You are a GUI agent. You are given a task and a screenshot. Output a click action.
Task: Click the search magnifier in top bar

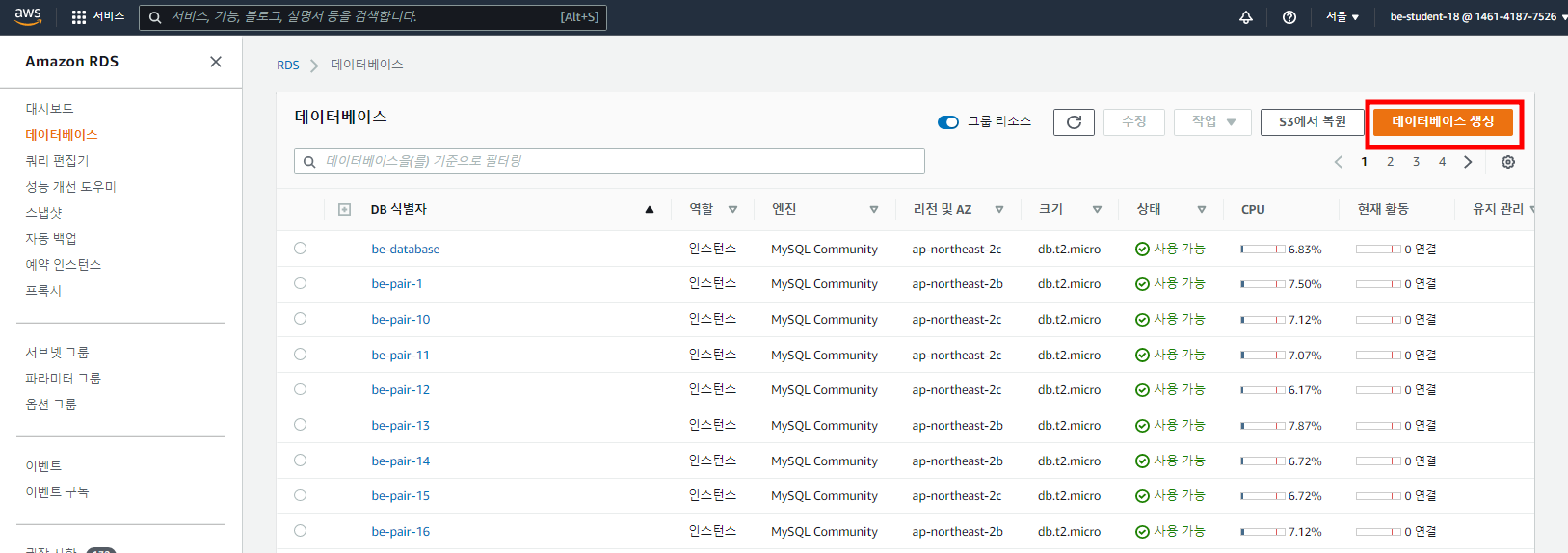(x=155, y=17)
